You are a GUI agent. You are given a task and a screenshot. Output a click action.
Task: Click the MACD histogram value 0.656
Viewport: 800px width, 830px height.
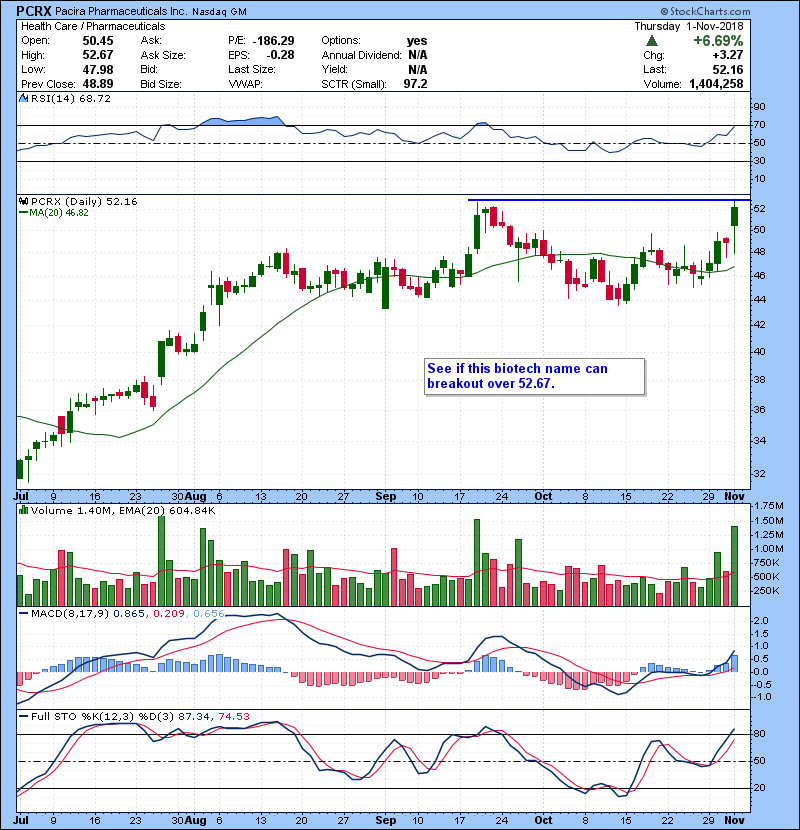[209, 614]
